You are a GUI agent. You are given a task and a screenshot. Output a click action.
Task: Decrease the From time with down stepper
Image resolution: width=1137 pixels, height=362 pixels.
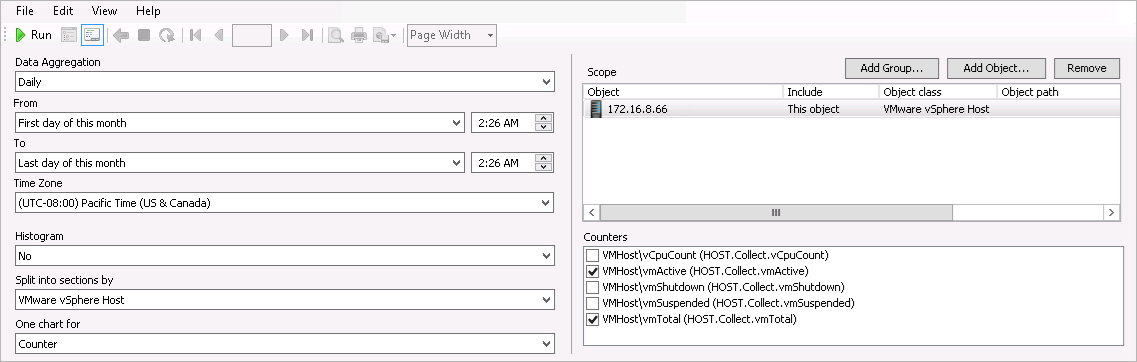pyautogui.click(x=544, y=127)
